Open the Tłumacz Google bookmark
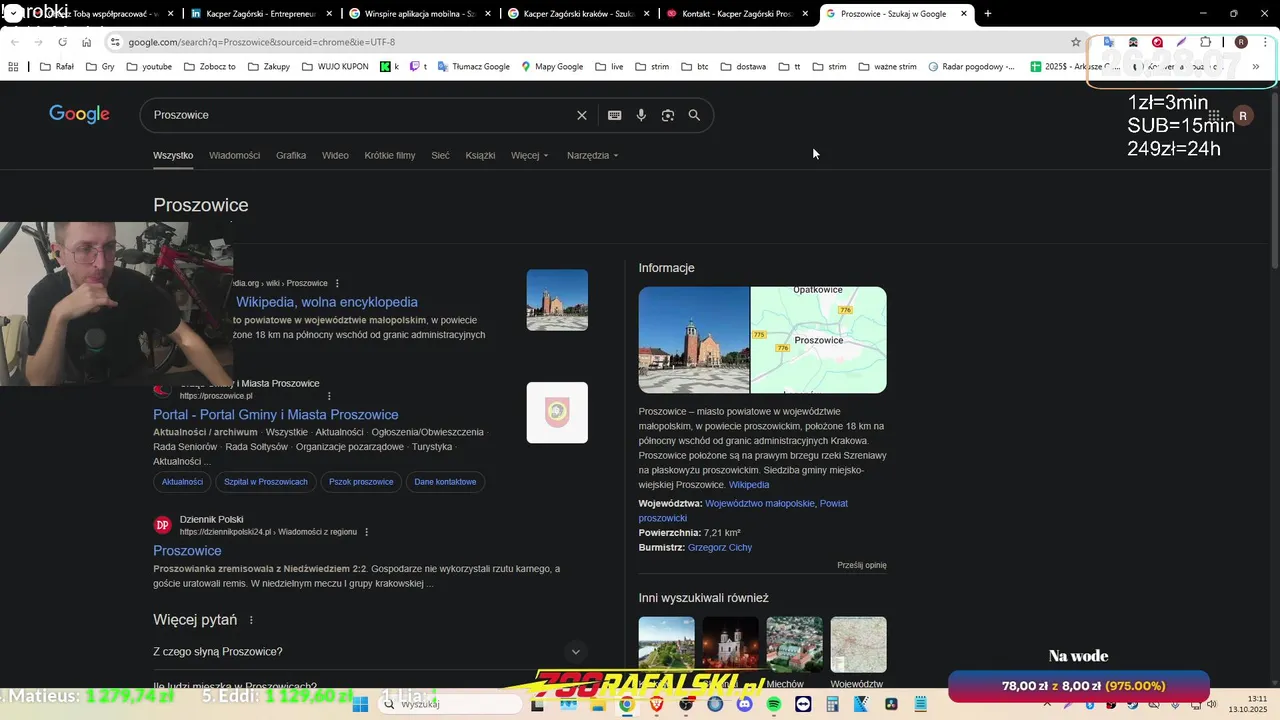Image resolution: width=1280 pixels, height=720 pixels. (473, 67)
